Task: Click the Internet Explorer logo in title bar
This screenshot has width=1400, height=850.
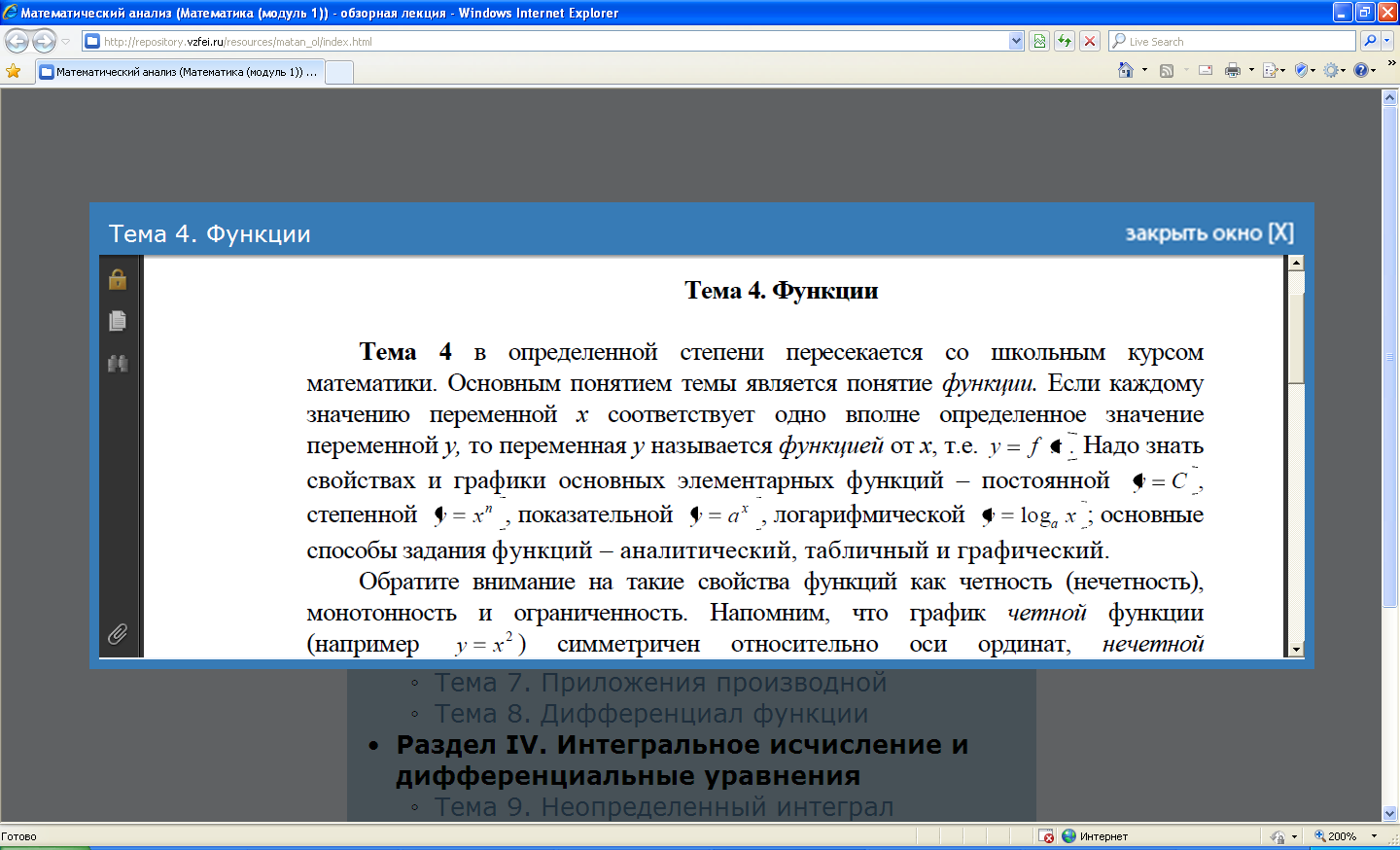Action: (10, 13)
